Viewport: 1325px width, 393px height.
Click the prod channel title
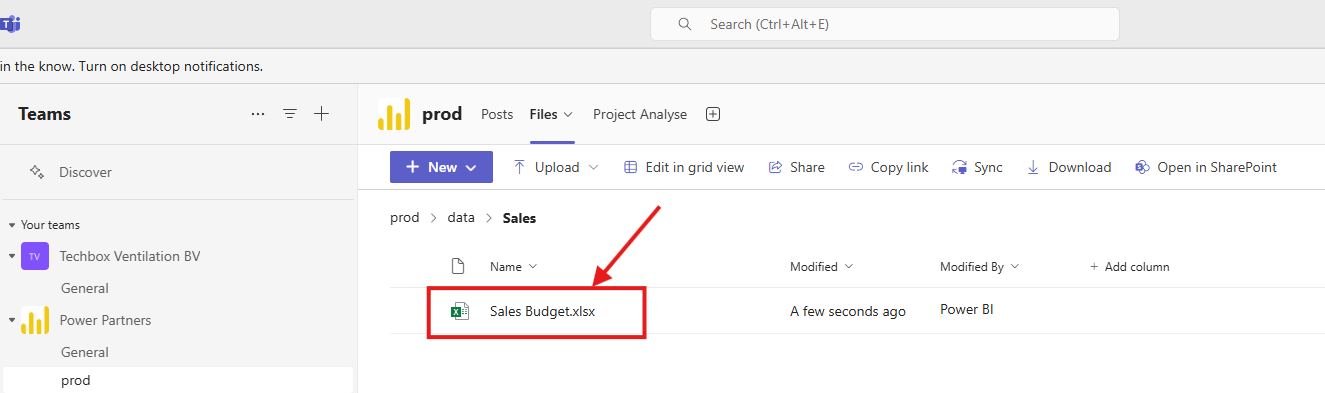tap(442, 114)
